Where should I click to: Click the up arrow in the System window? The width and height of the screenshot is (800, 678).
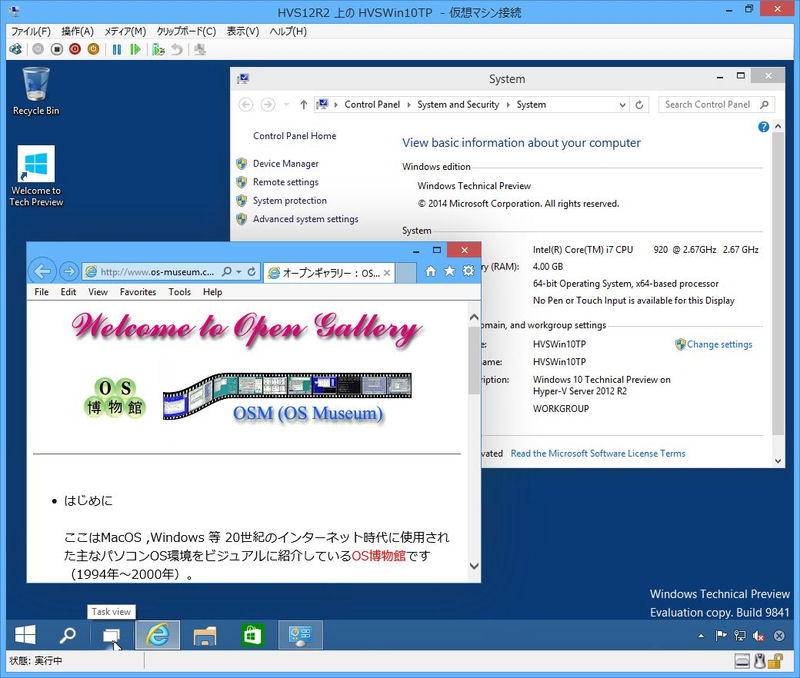304,105
